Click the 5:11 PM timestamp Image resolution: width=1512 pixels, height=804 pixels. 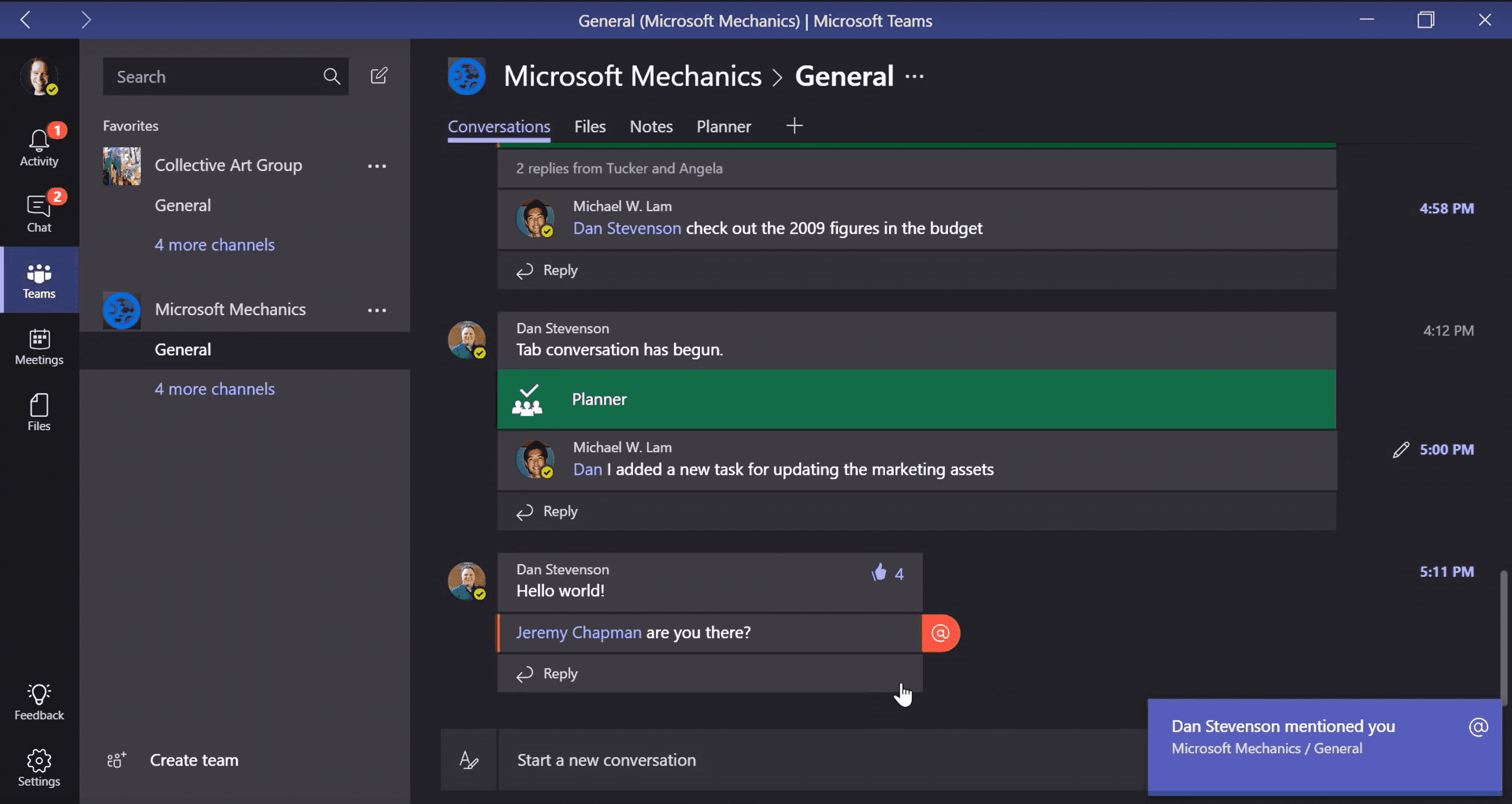point(1446,572)
